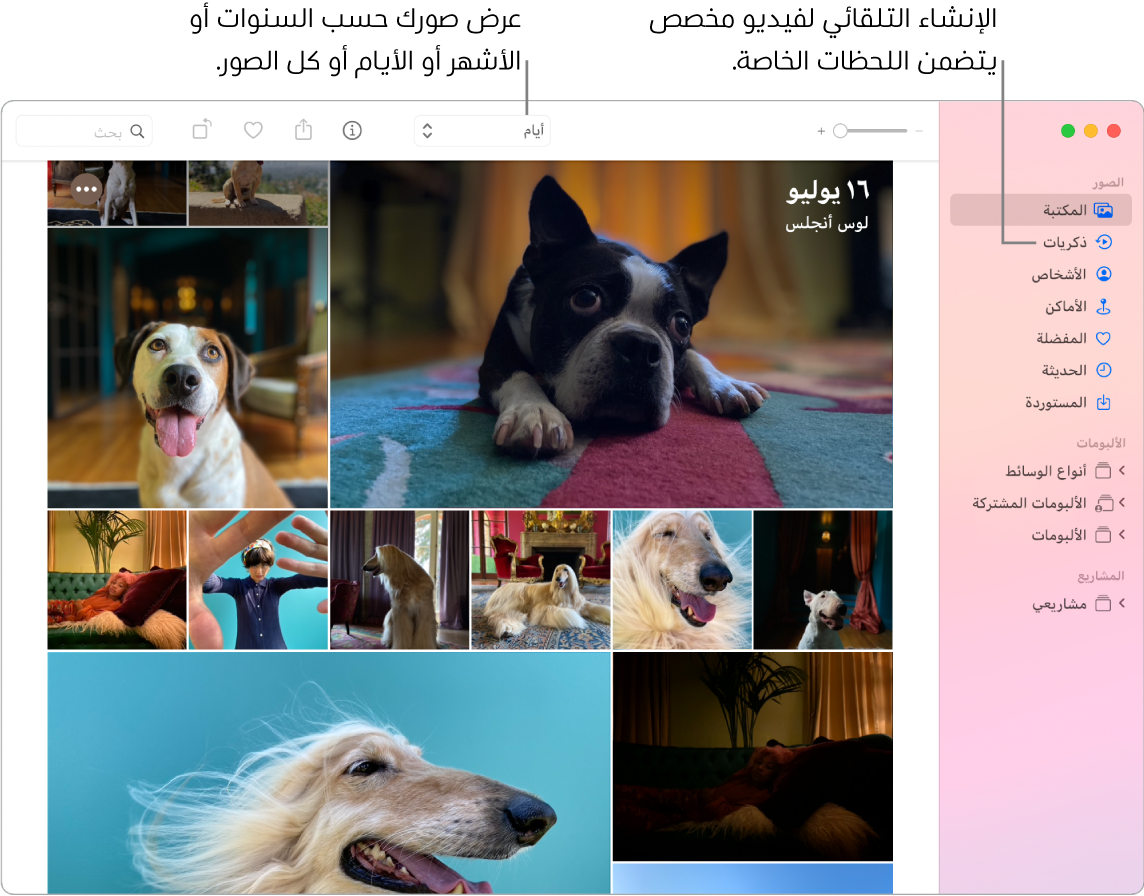Open My Projects (مشاريعي) under المشاريع
The height and width of the screenshot is (896, 1144).
click(x=1120, y=602)
